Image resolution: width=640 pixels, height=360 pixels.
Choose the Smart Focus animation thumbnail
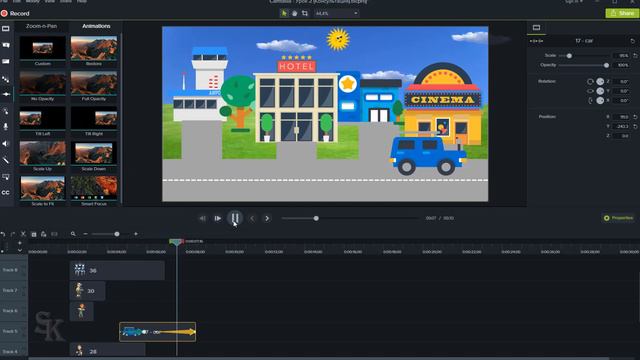(x=94, y=188)
